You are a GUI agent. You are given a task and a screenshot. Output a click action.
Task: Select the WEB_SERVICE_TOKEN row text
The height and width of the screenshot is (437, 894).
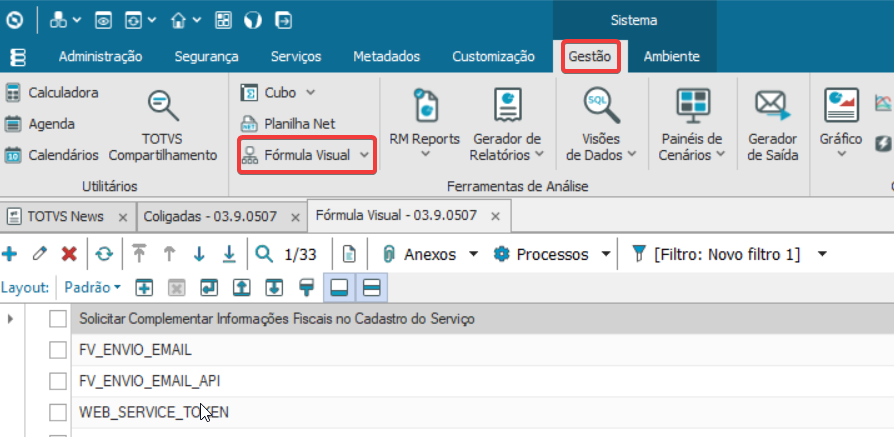coord(154,412)
